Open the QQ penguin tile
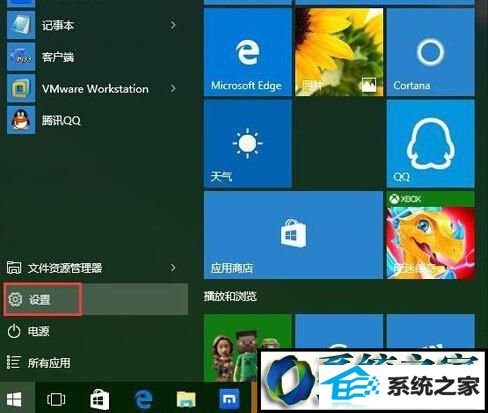Image resolution: width=488 pixels, height=413 pixels. point(431,144)
